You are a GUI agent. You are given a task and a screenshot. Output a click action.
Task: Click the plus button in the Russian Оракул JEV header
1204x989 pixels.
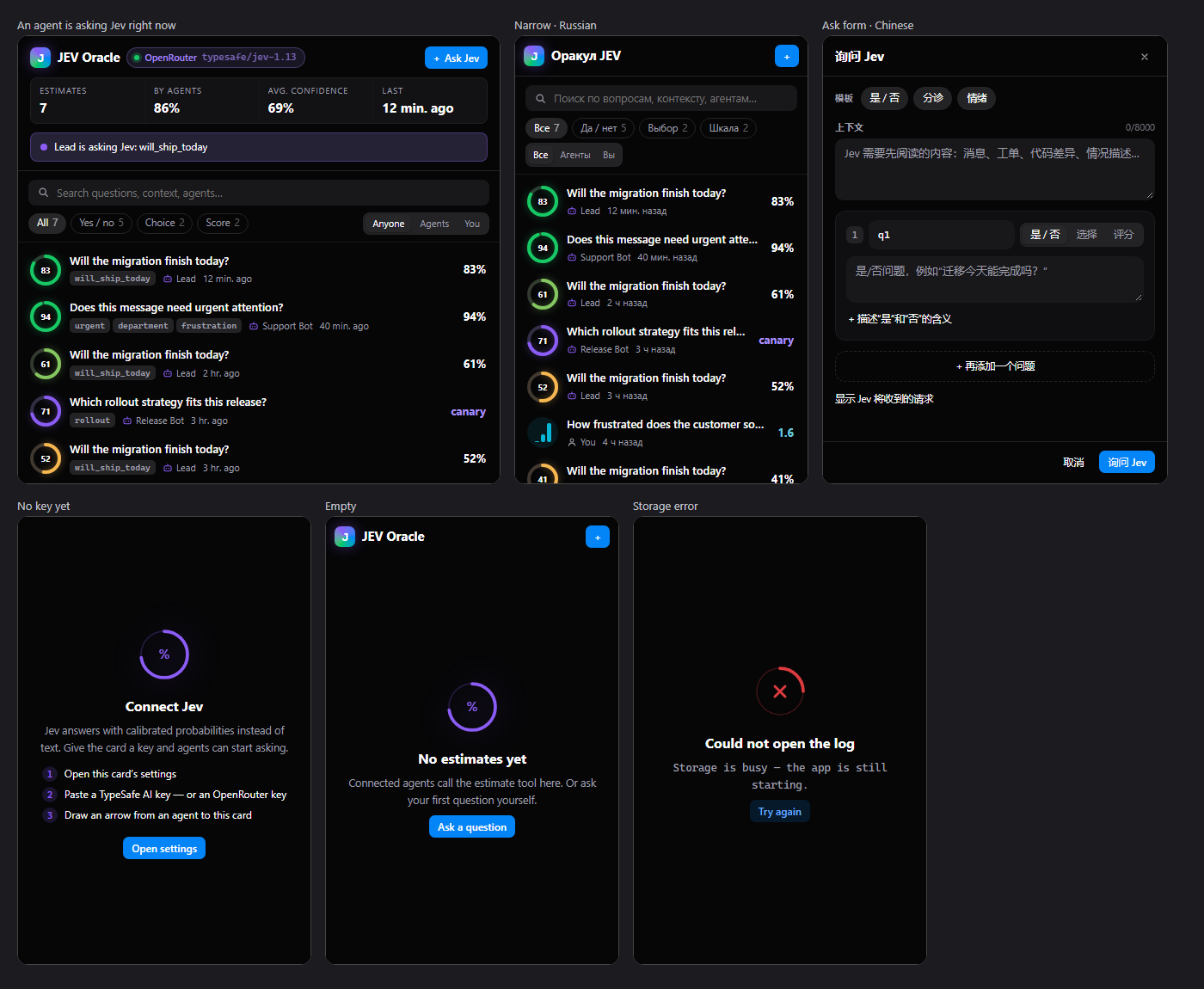tap(786, 56)
